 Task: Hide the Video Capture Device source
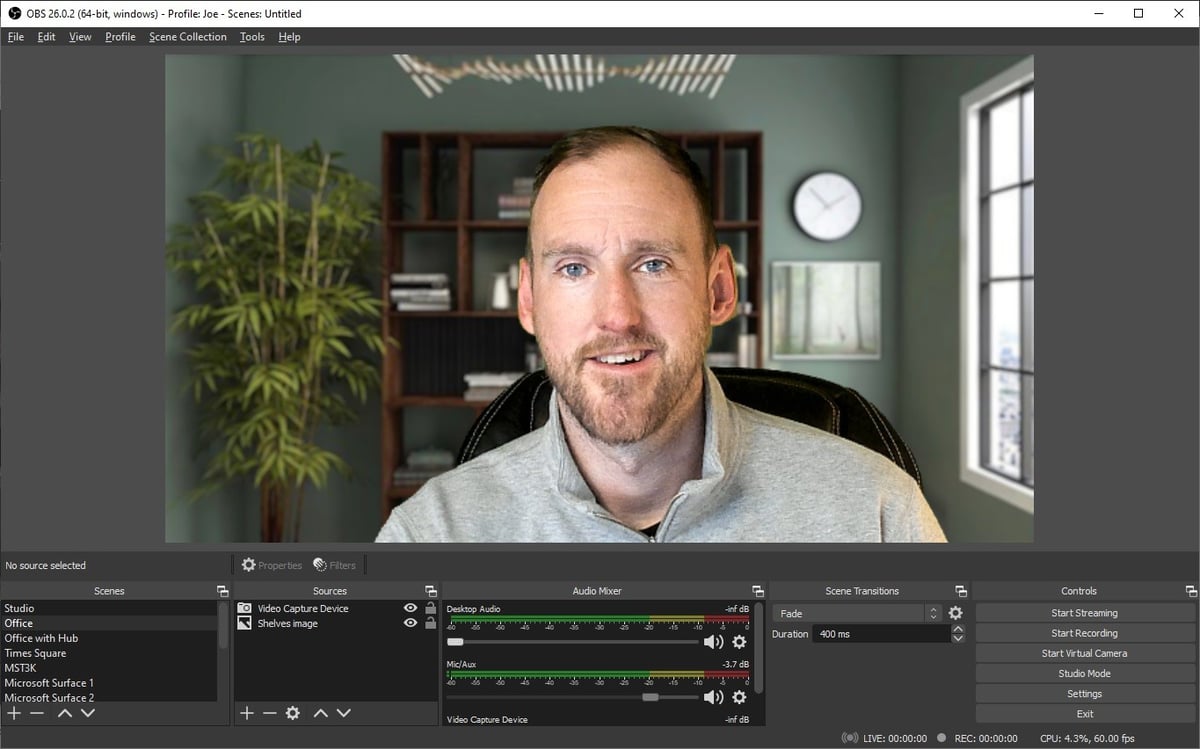pyautogui.click(x=409, y=607)
